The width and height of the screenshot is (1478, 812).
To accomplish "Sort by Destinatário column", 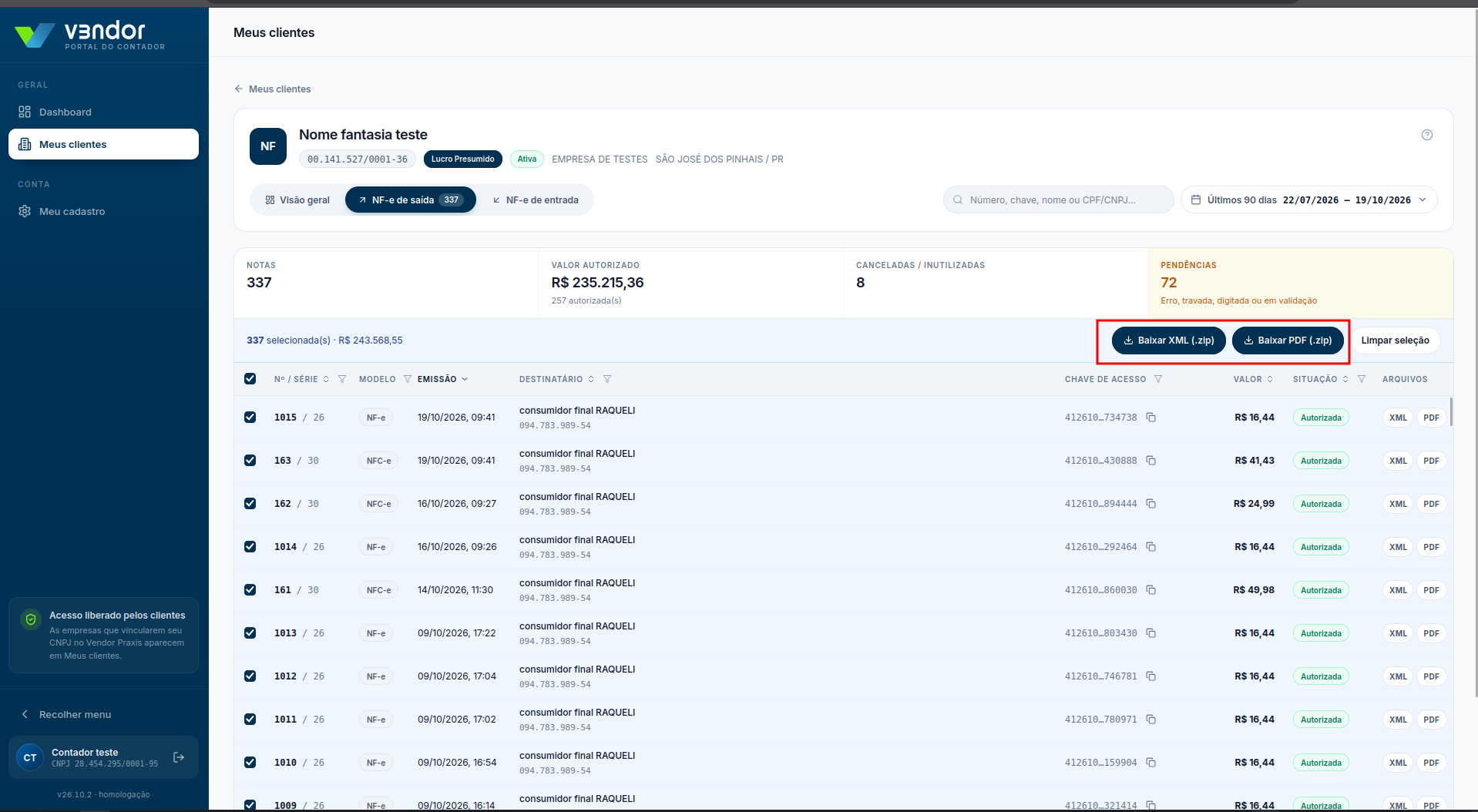I will coord(556,379).
